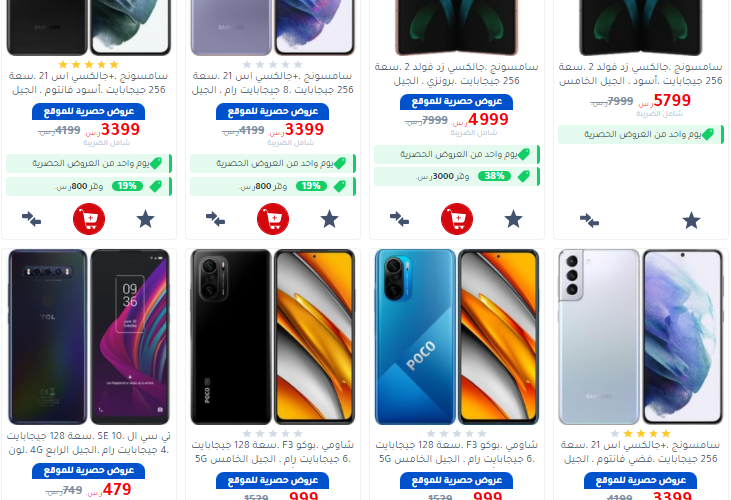The image size is (731, 500).
Task: Open silver phantom Galaxy S21+ title link
Action: (641, 452)
